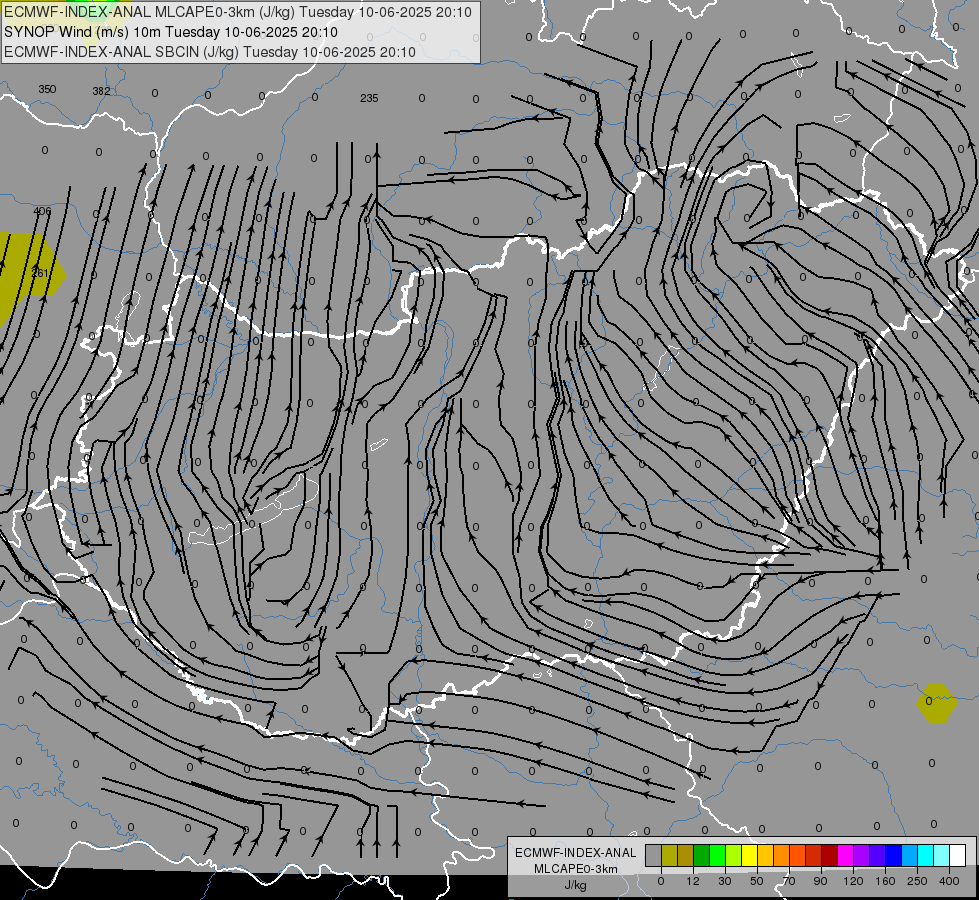Click the legend title 'ECMWF-INDEX-ANAL'
The width and height of the screenshot is (979, 900).
[576, 853]
